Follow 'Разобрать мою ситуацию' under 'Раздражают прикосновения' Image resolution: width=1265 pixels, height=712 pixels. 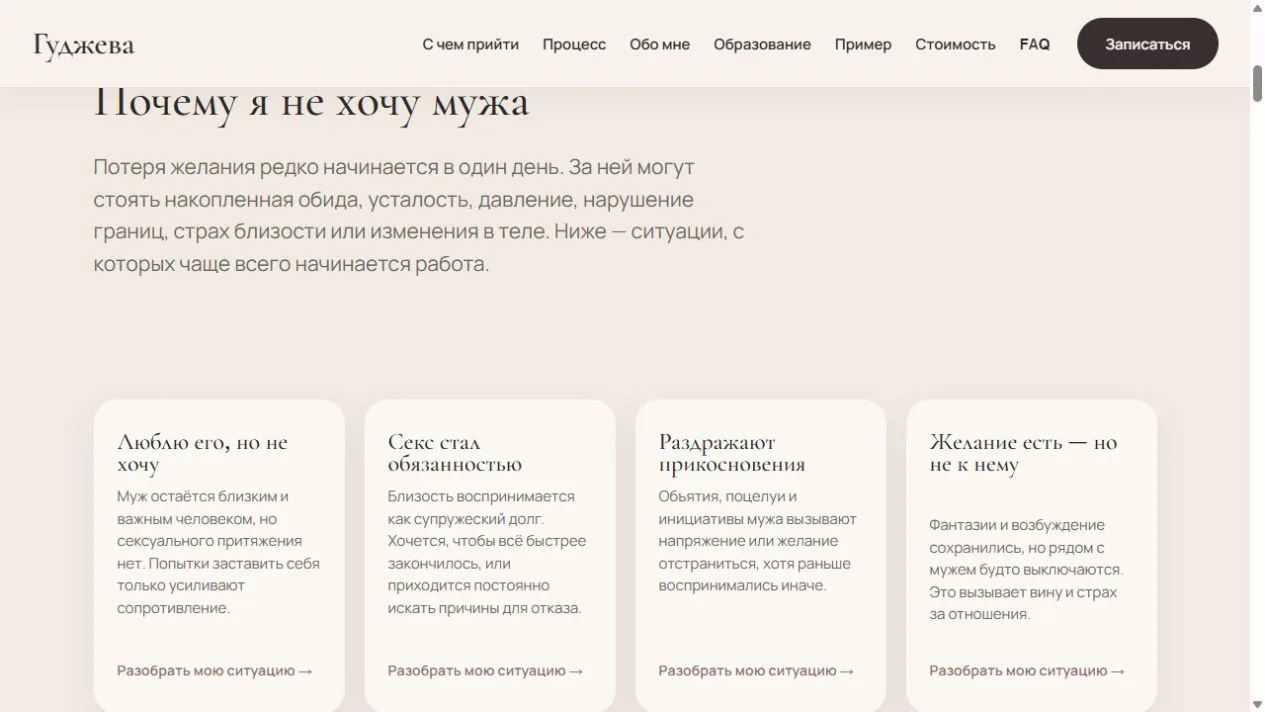(x=756, y=671)
